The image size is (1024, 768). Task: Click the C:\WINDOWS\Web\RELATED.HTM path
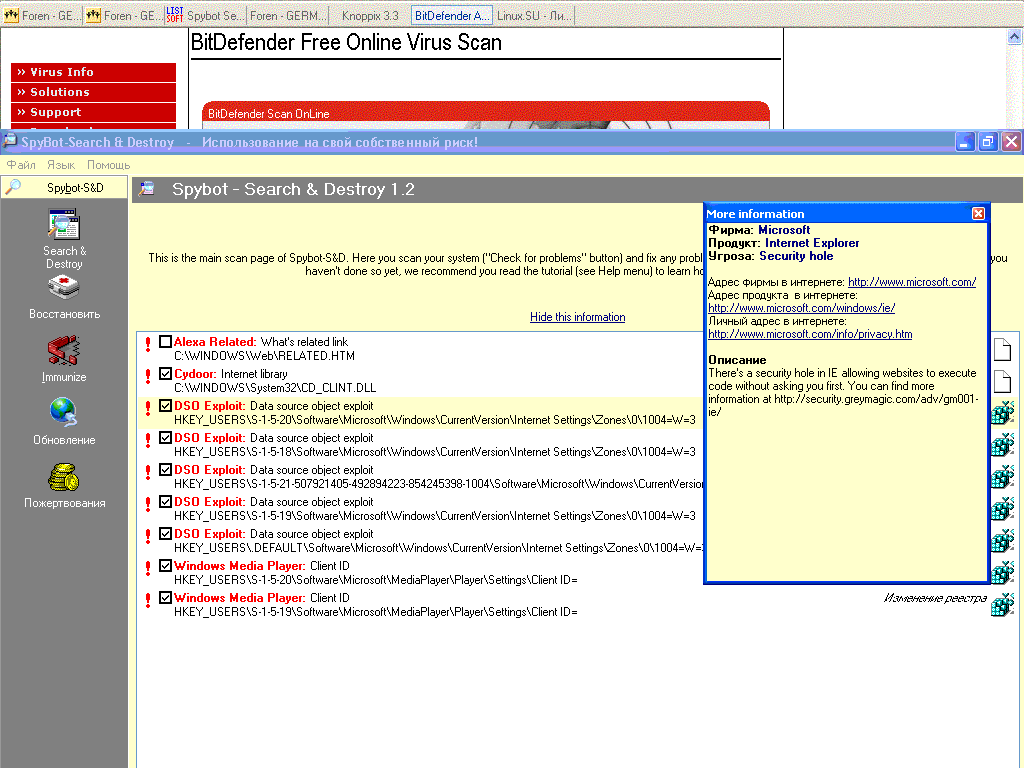tap(264, 356)
